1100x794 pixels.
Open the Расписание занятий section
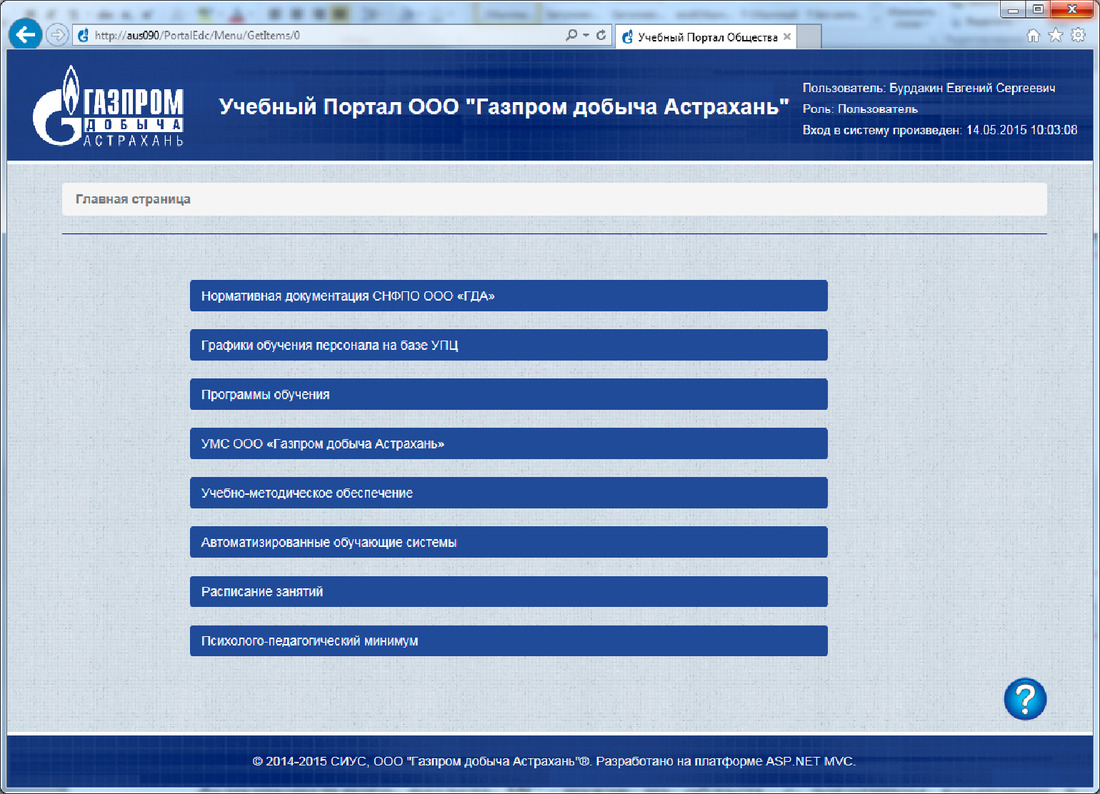coord(509,591)
